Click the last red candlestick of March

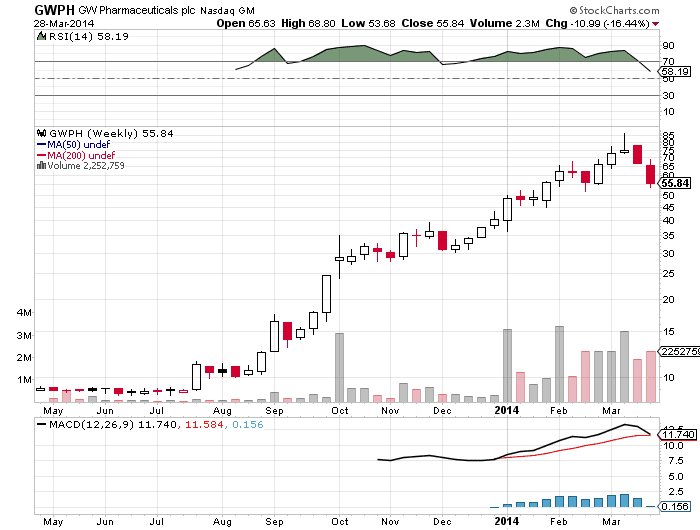pos(650,174)
